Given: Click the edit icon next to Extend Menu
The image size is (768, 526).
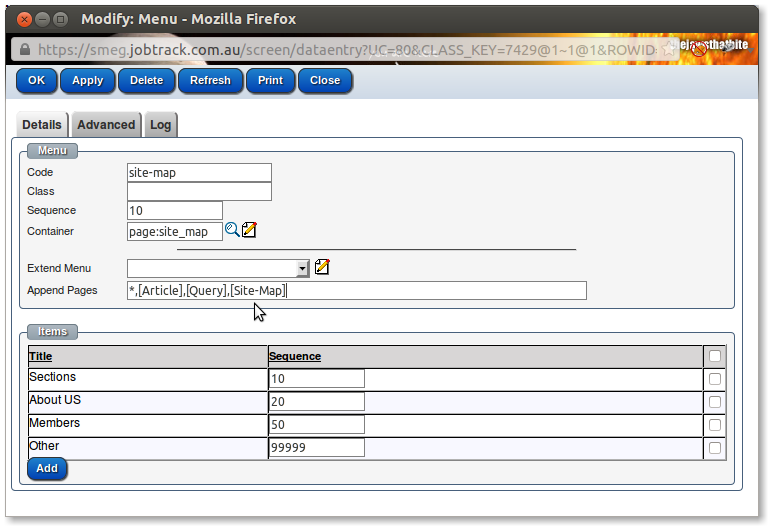Looking at the screenshot, I should click(322, 267).
